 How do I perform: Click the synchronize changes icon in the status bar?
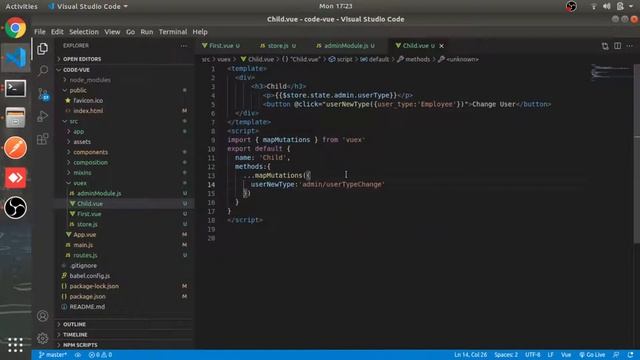(x=78, y=355)
